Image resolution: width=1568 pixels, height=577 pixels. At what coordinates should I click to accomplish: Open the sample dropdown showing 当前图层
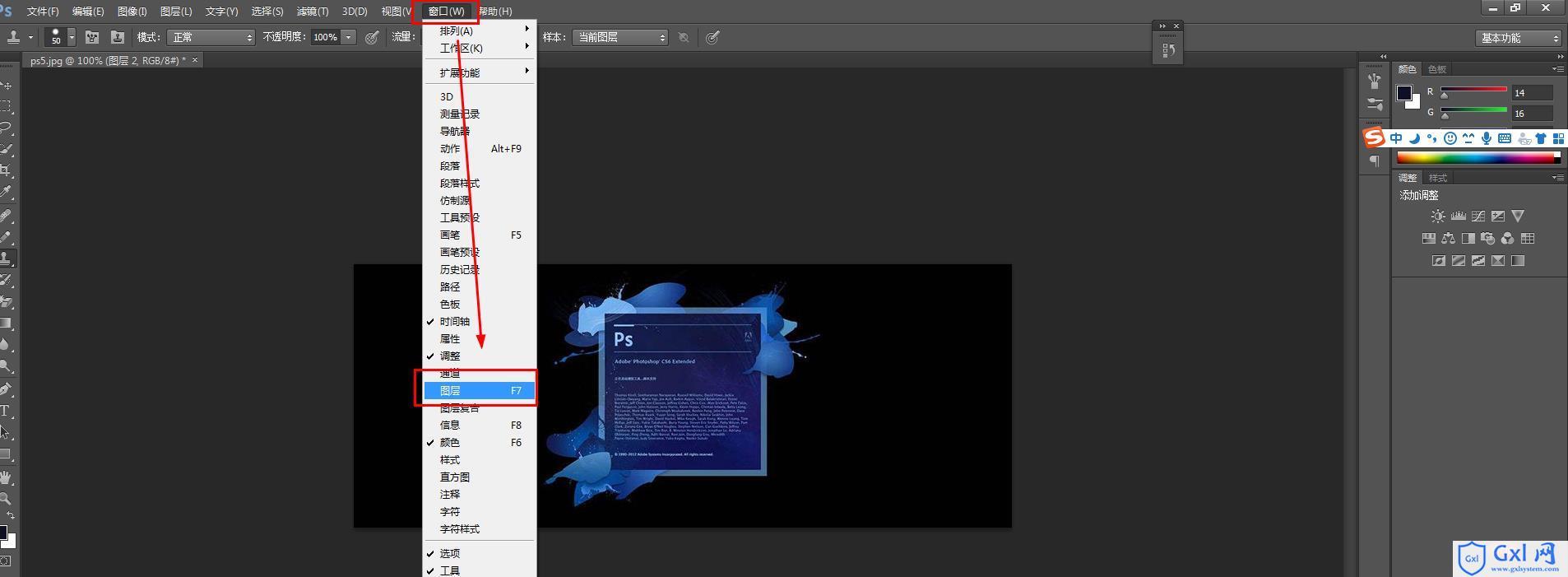[x=620, y=37]
